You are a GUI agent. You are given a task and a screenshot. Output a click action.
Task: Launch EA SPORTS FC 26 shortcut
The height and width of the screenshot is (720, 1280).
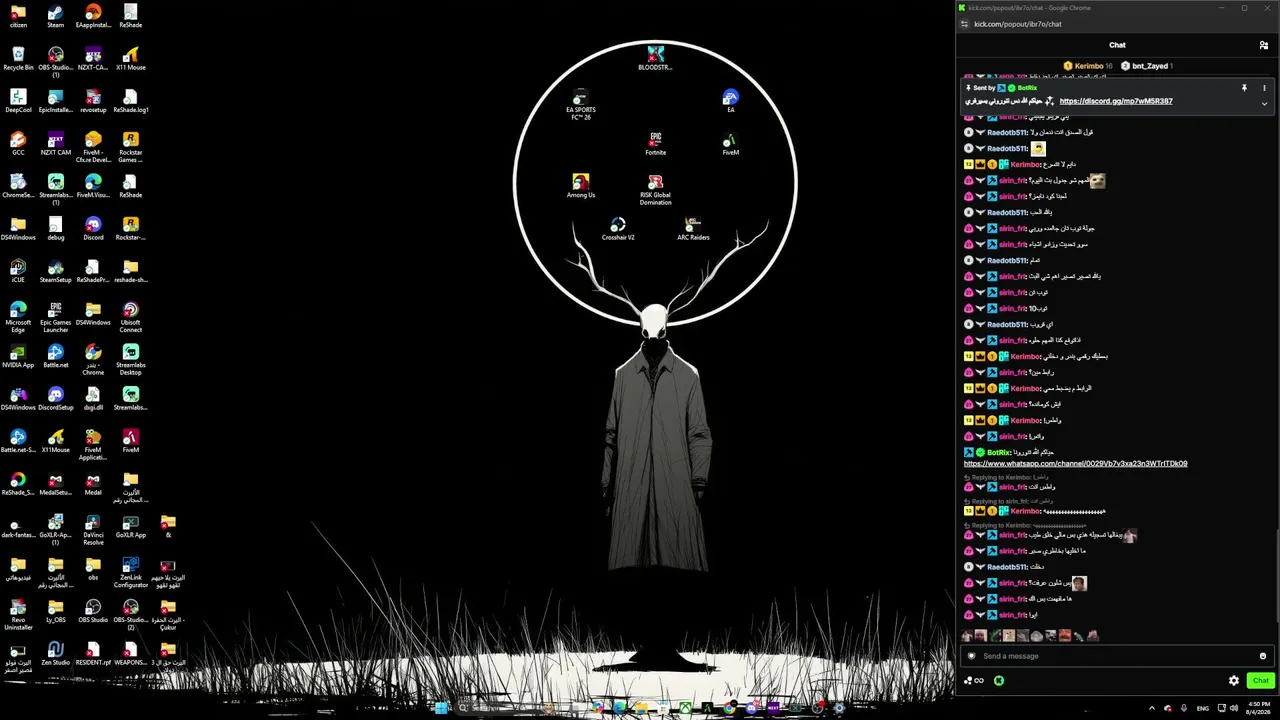click(580, 105)
